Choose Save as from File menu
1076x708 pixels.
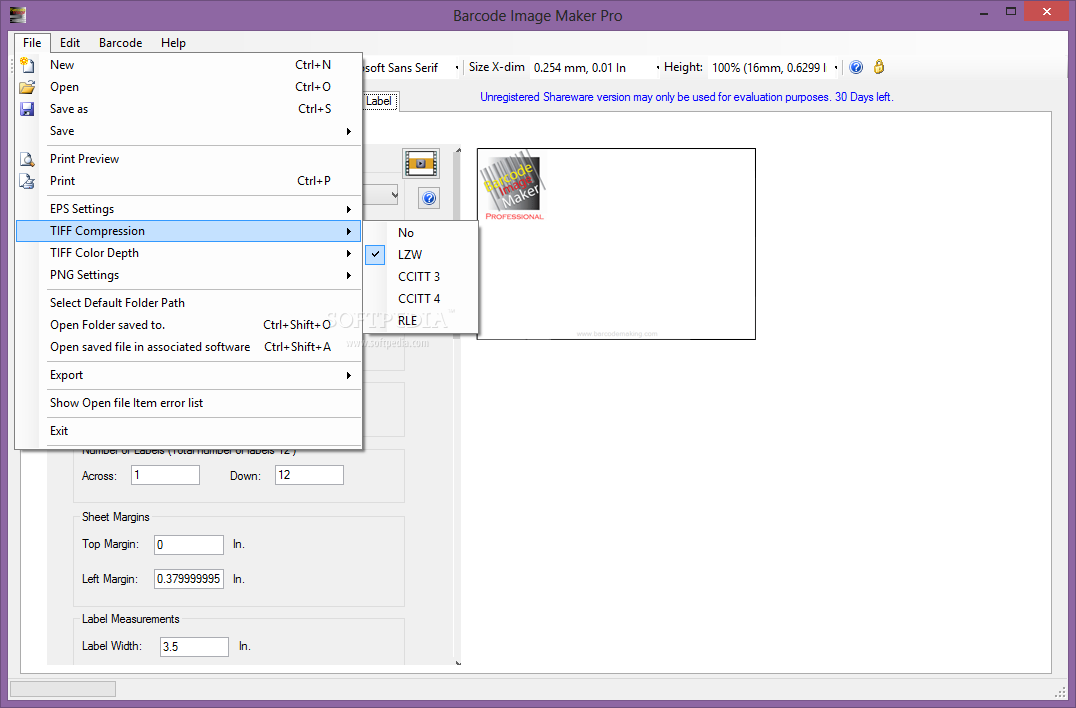pyautogui.click(x=189, y=109)
